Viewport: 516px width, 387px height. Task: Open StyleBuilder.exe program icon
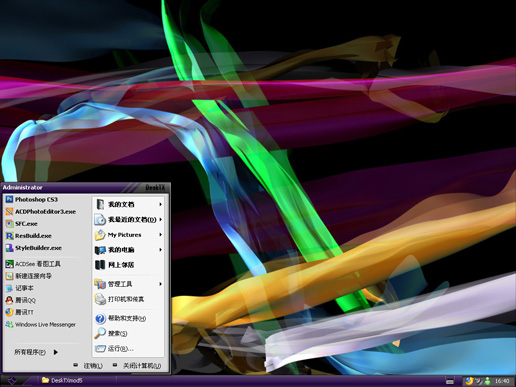click(x=9, y=248)
